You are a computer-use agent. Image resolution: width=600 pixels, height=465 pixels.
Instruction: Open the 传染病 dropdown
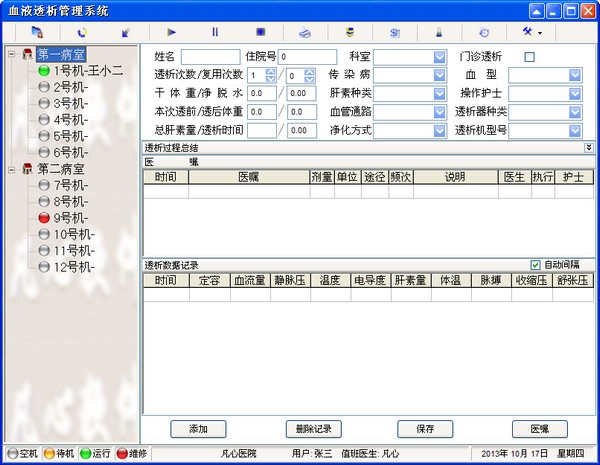tap(440, 75)
